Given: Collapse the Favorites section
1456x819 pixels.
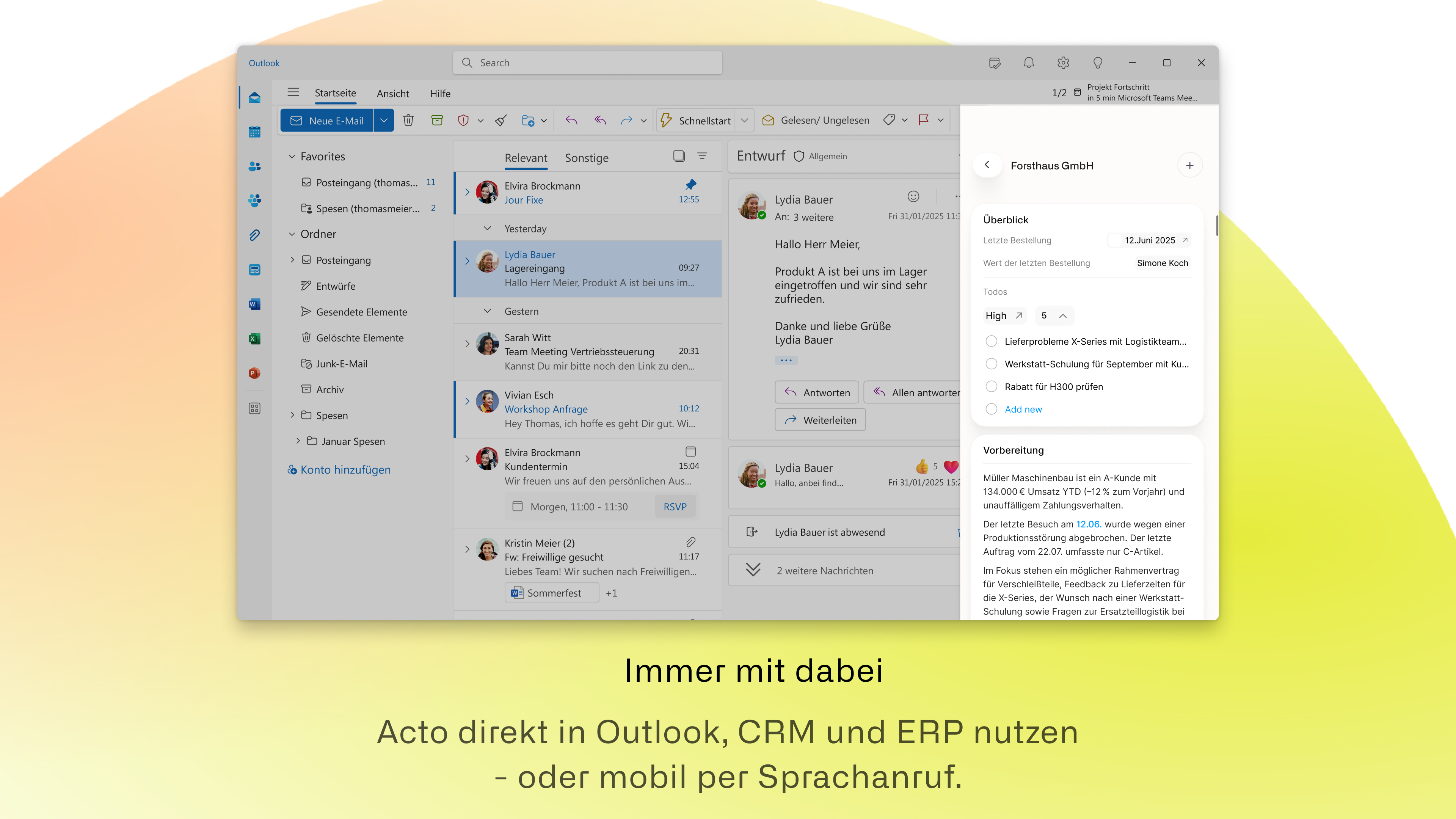Looking at the screenshot, I should point(292,157).
